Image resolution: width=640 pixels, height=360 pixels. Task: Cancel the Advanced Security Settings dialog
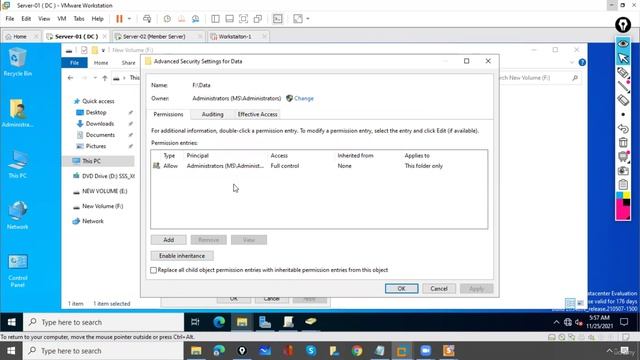coord(439,289)
